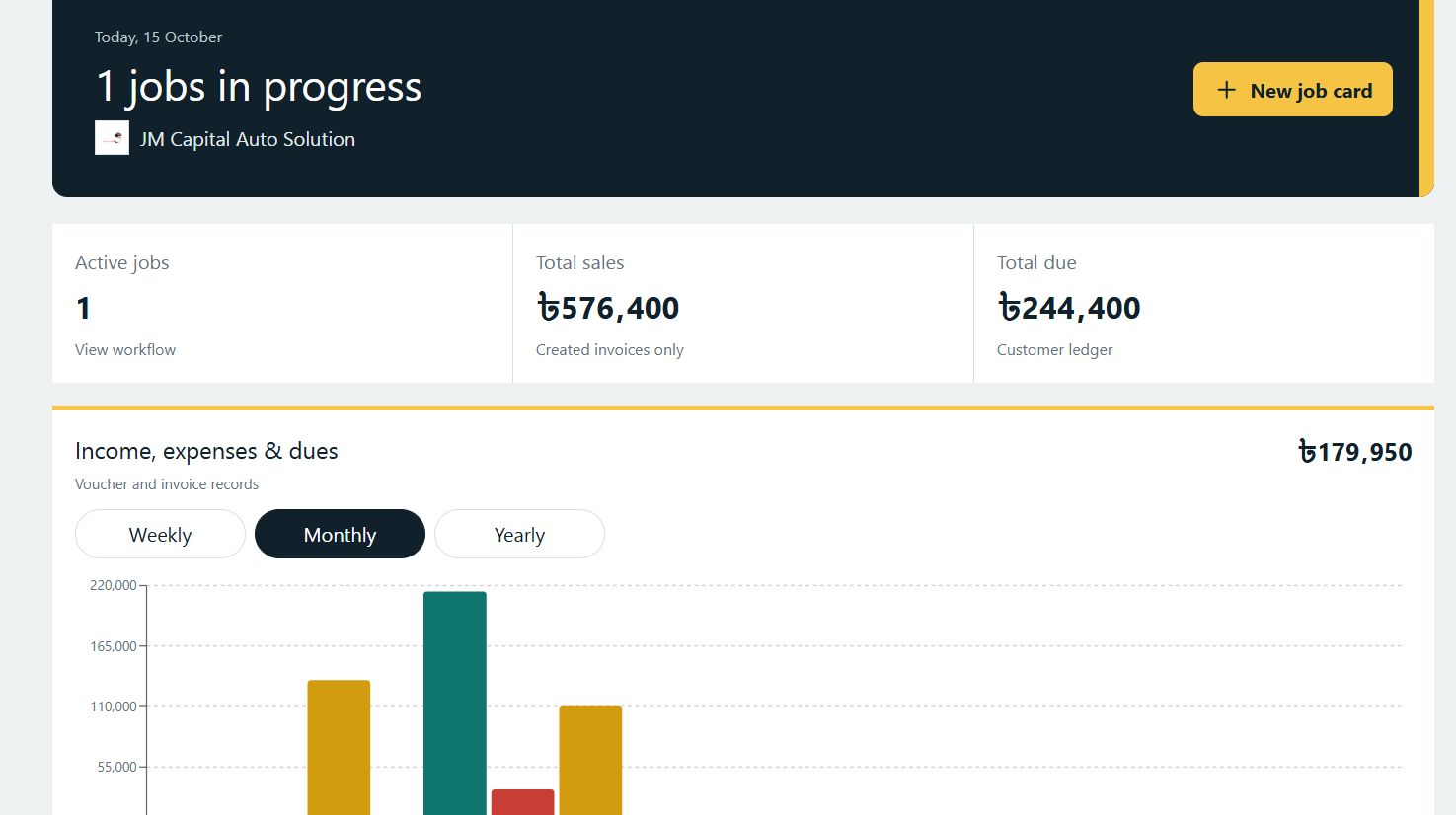Click the 110,000 axis label
Screen dimensions: 1456x815
tap(114, 706)
